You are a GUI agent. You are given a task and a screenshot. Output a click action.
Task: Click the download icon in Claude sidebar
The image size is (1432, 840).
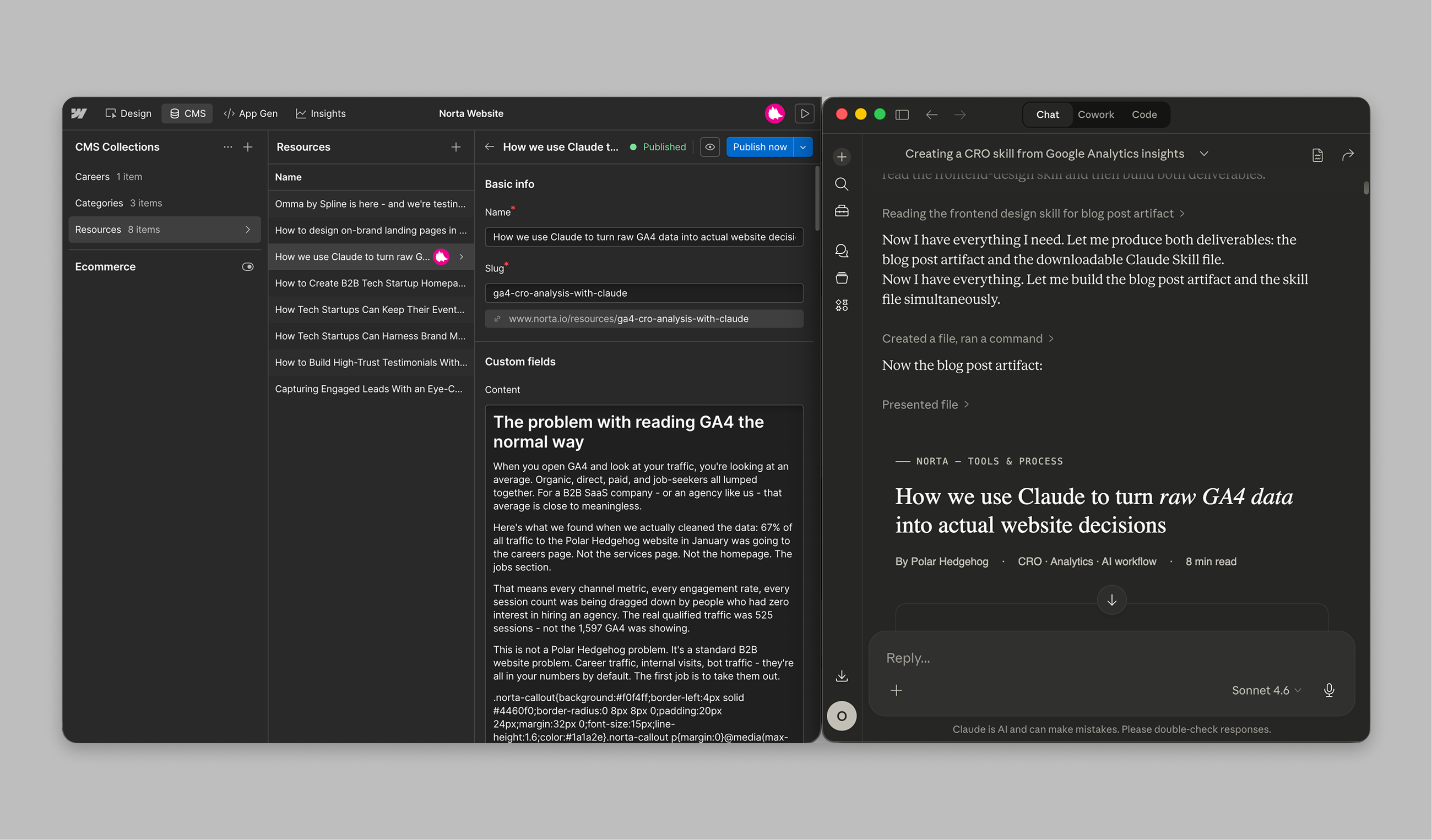pyautogui.click(x=842, y=676)
